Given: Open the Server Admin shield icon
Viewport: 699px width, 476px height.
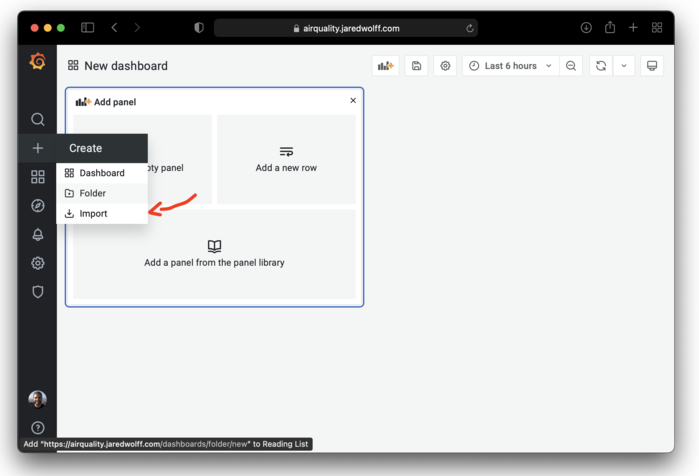Looking at the screenshot, I should pos(38,292).
